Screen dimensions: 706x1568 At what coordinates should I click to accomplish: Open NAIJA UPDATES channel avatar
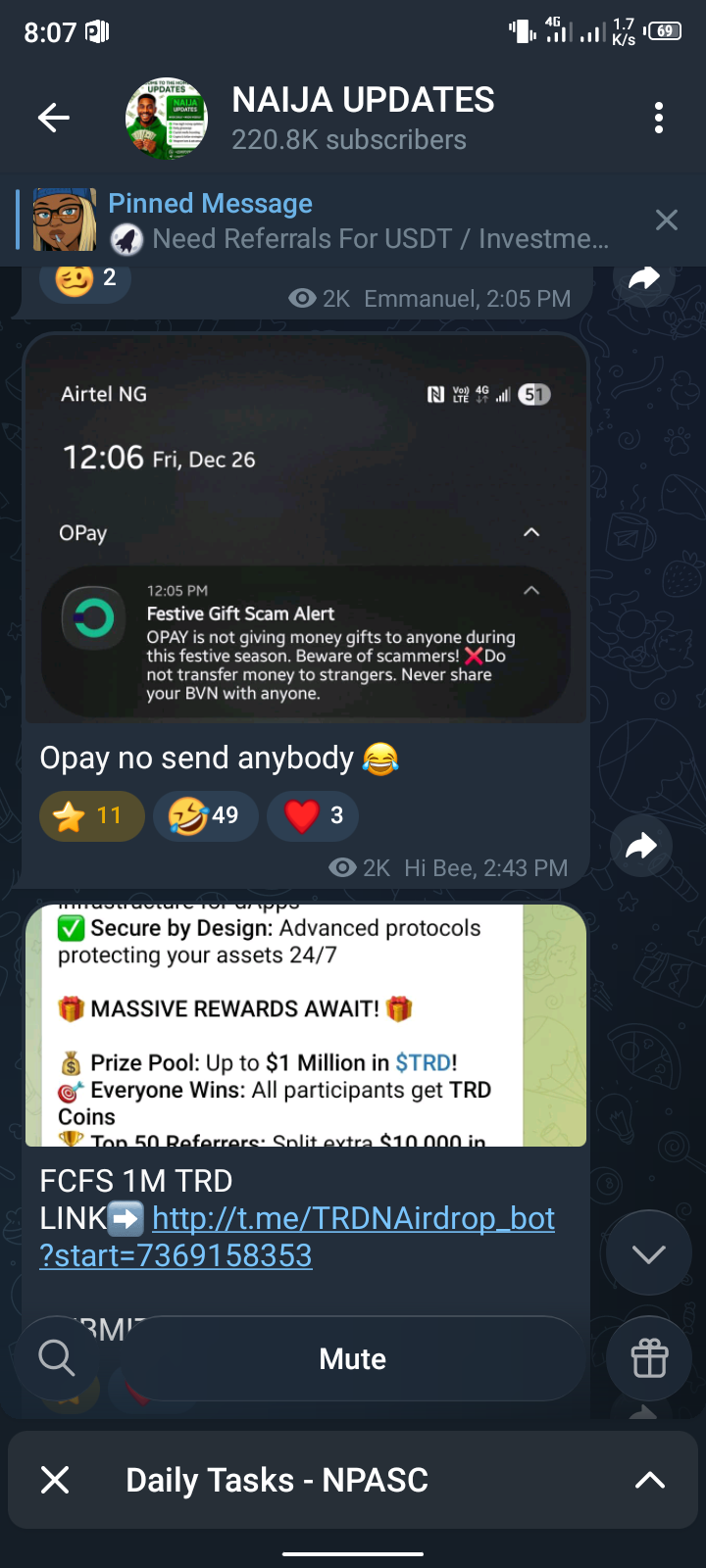tap(167, 119)
